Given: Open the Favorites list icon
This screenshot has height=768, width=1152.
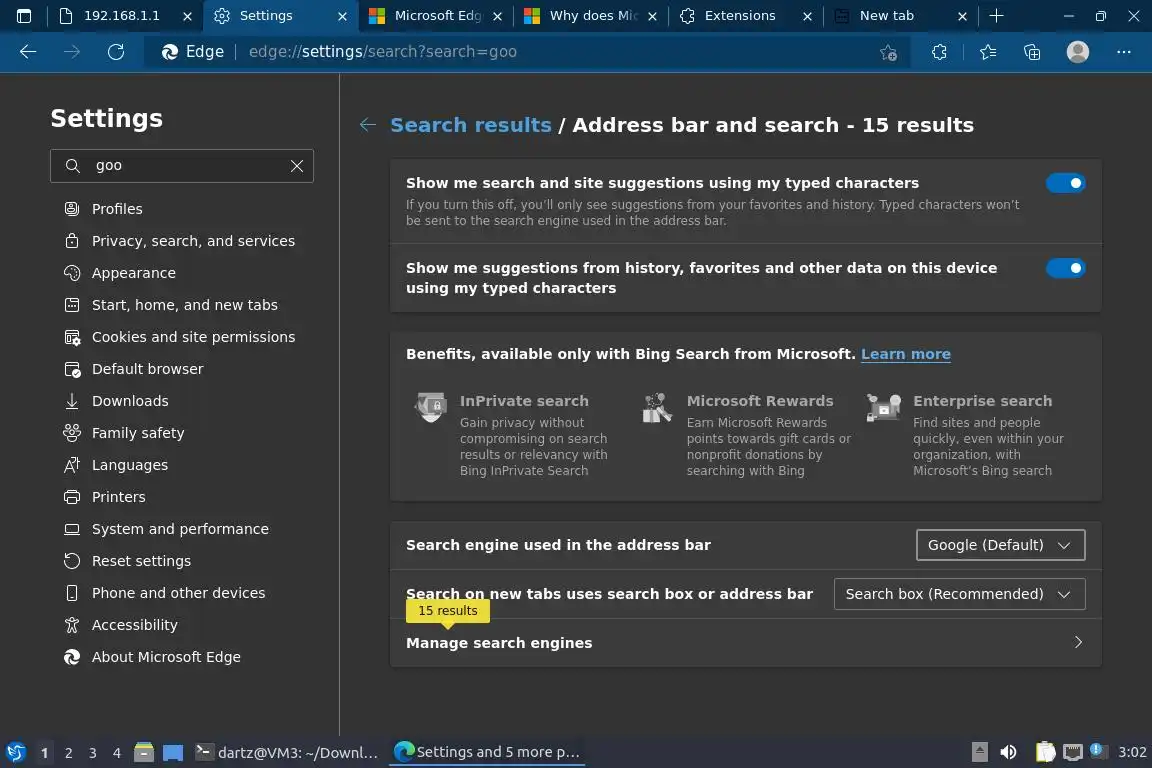Looking at the screenshot, I should point(988,52).
